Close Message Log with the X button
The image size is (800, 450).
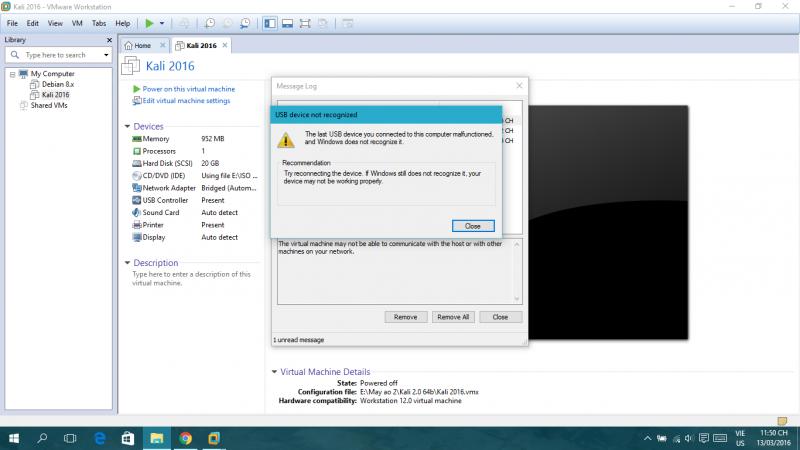(x=519, y=86)
